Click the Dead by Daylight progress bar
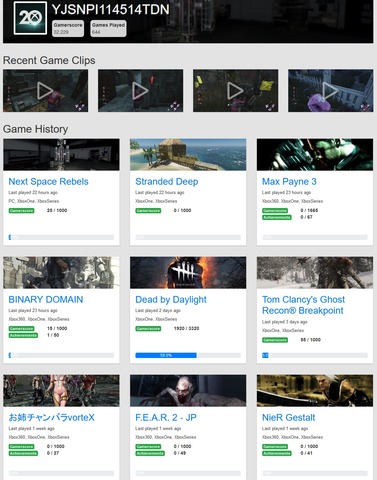The width and height of the screenshot is (377, 480). [x=188, y=355]
